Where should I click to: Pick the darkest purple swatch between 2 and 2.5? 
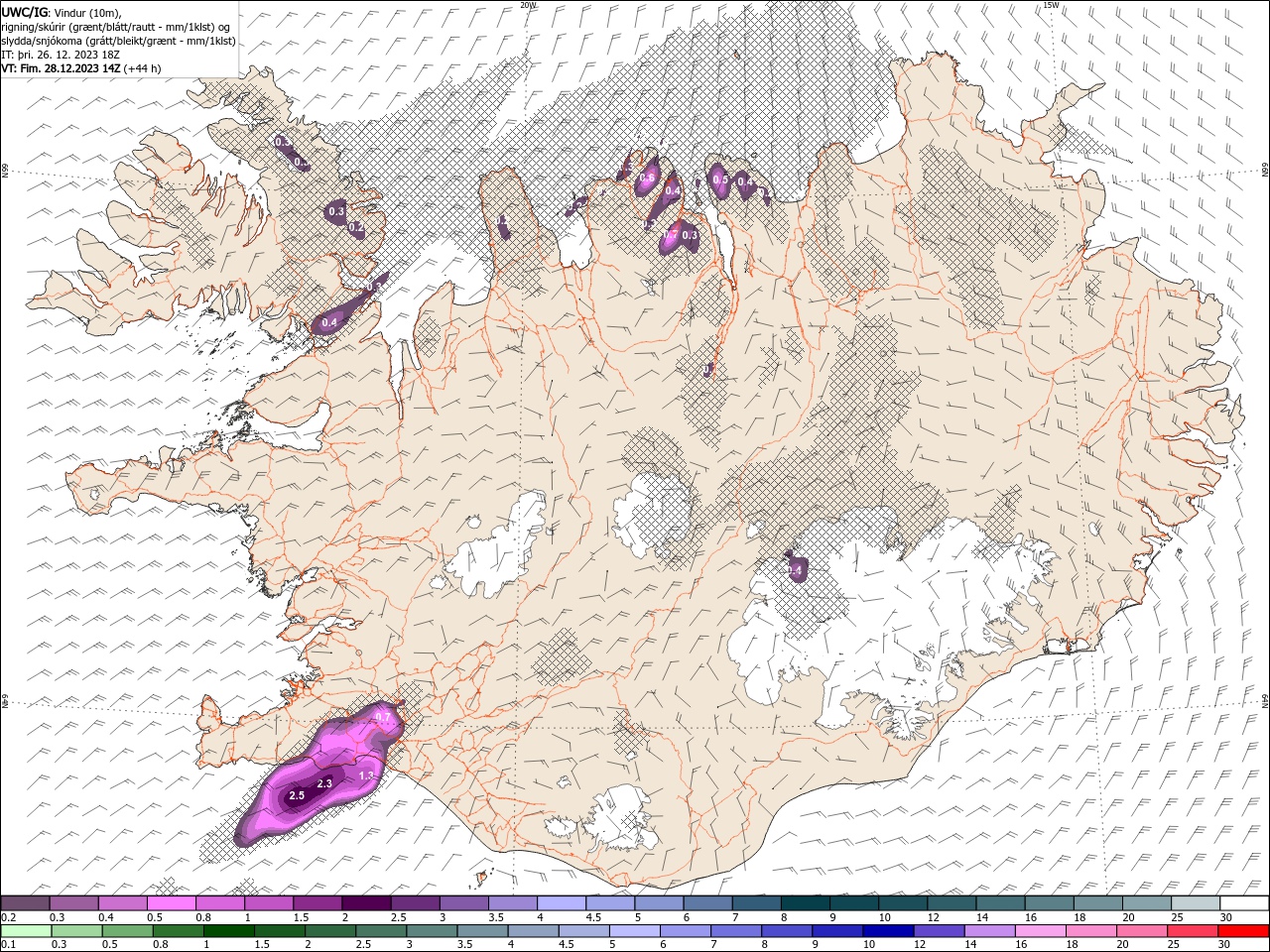pyautogui.click(x=366, y=903)
